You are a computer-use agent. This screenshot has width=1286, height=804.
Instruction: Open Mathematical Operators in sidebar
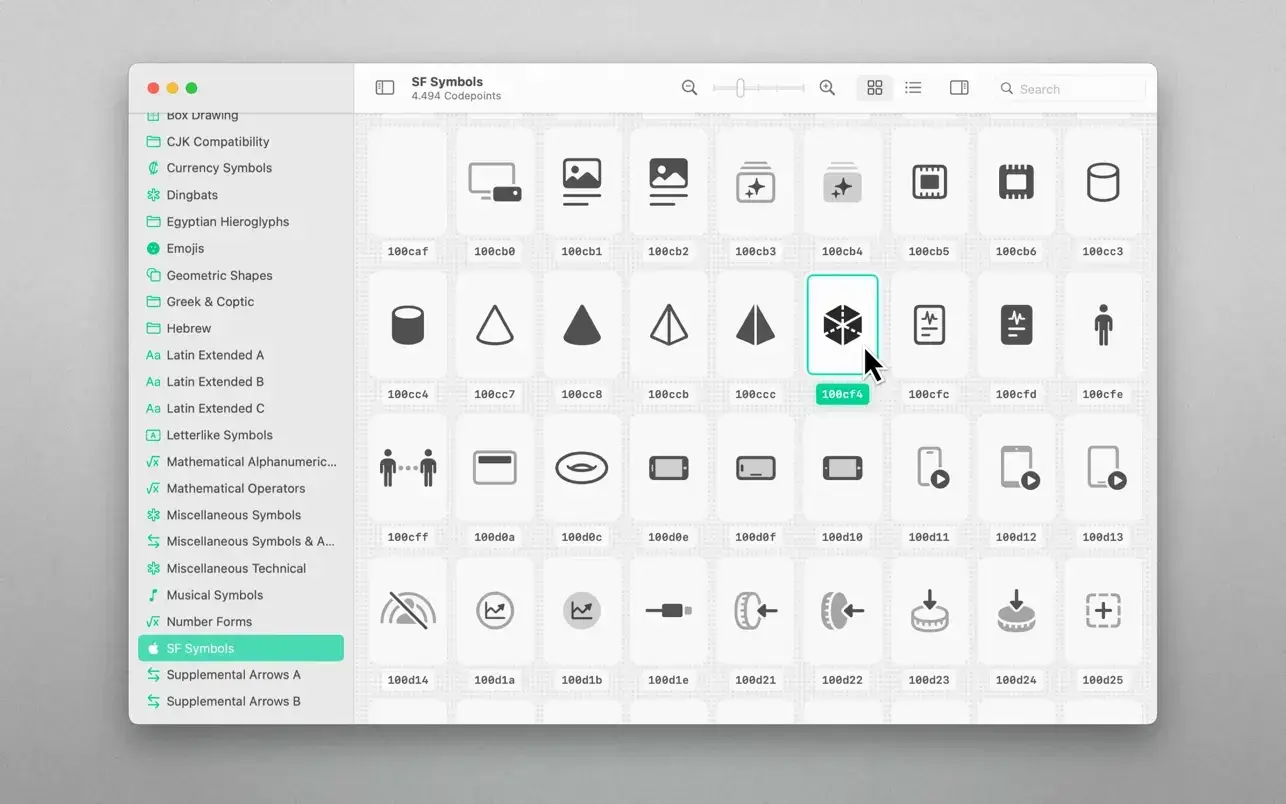[235, 488]
